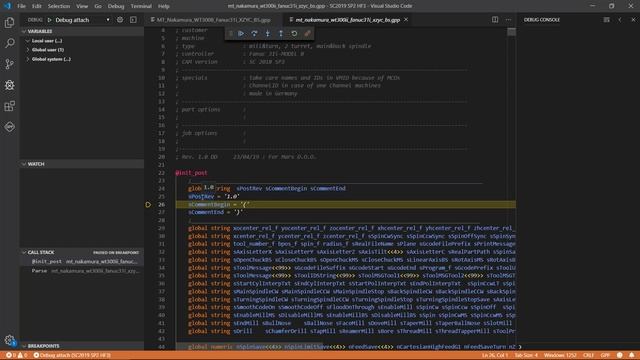The width and height of the screenshot is (640, 360).
Task: Restart the debug session
Action: click(x=294, y=33)
